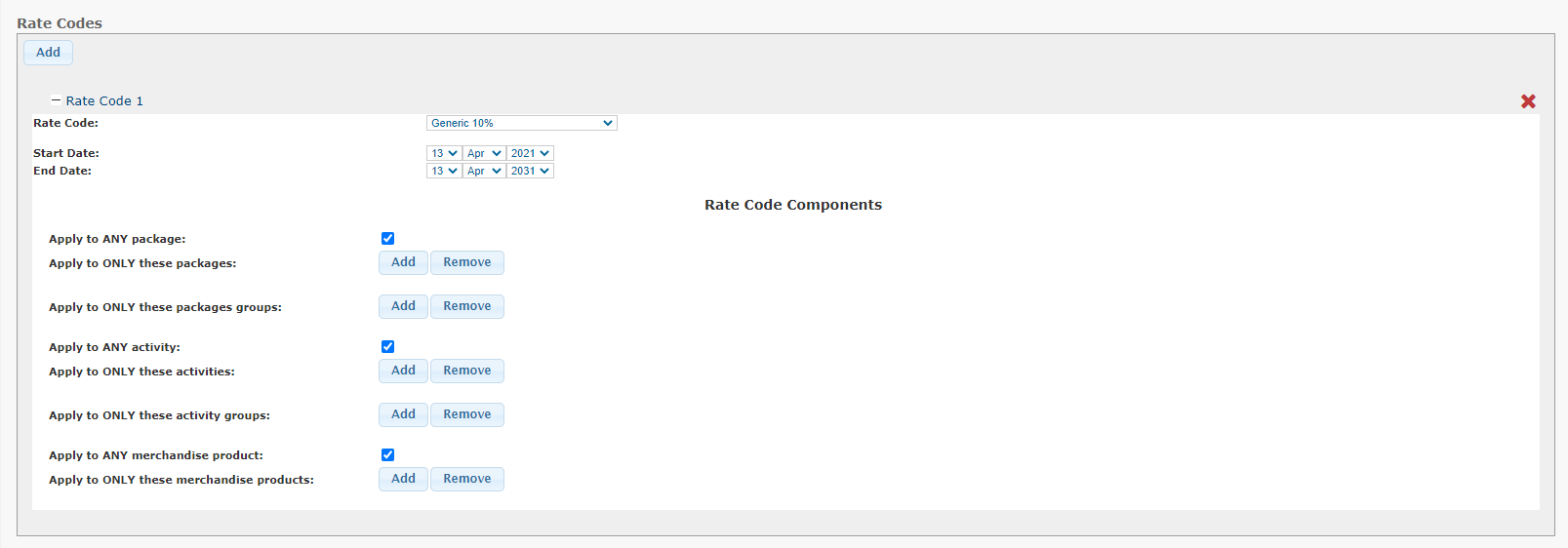This screenshot has height=548, width=1568.
Task: Click the Rate Code 1 header link
Action: 104,100
